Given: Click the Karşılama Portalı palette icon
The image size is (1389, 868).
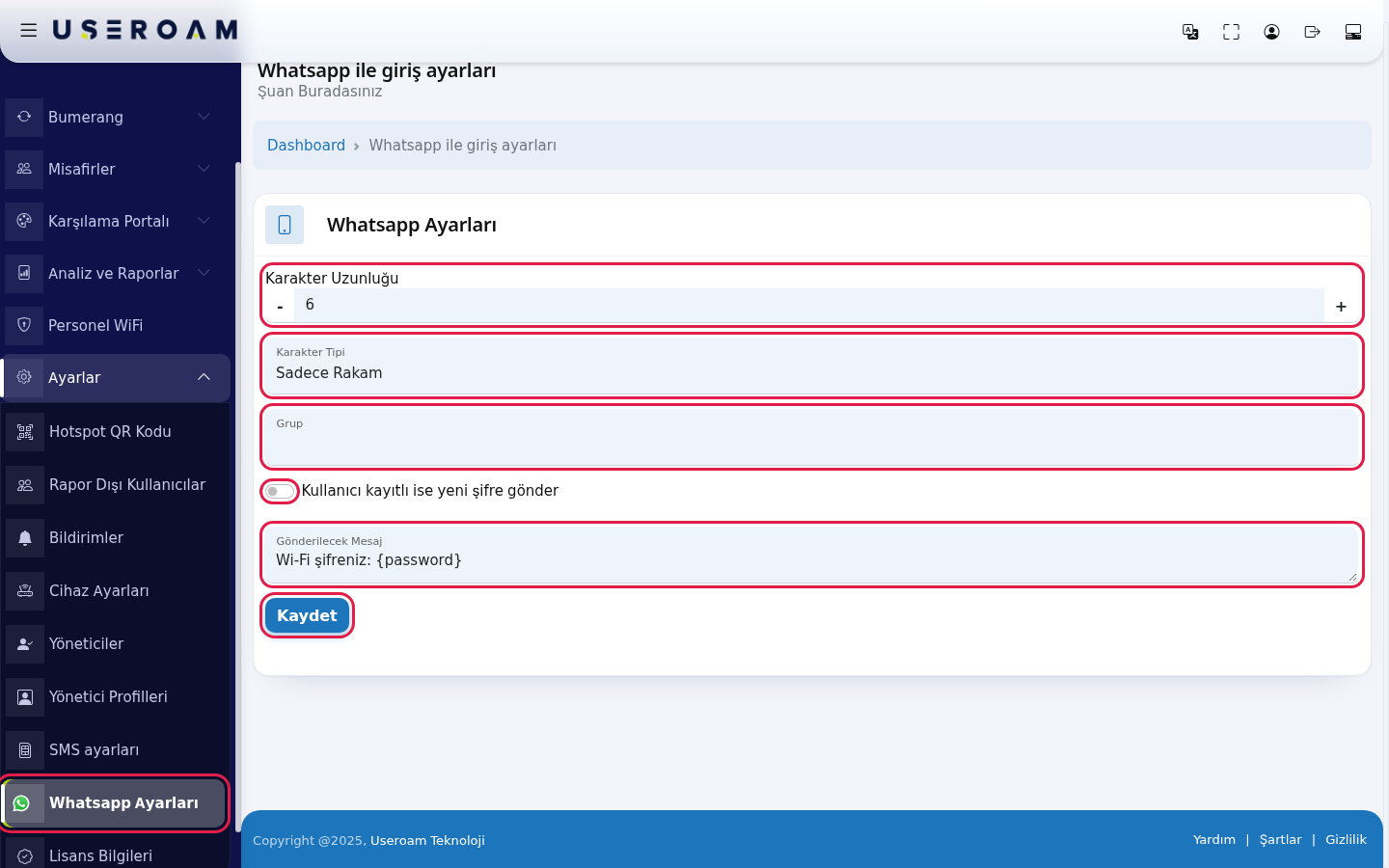Looking at the screenshot, I should [x=24, y=221].
